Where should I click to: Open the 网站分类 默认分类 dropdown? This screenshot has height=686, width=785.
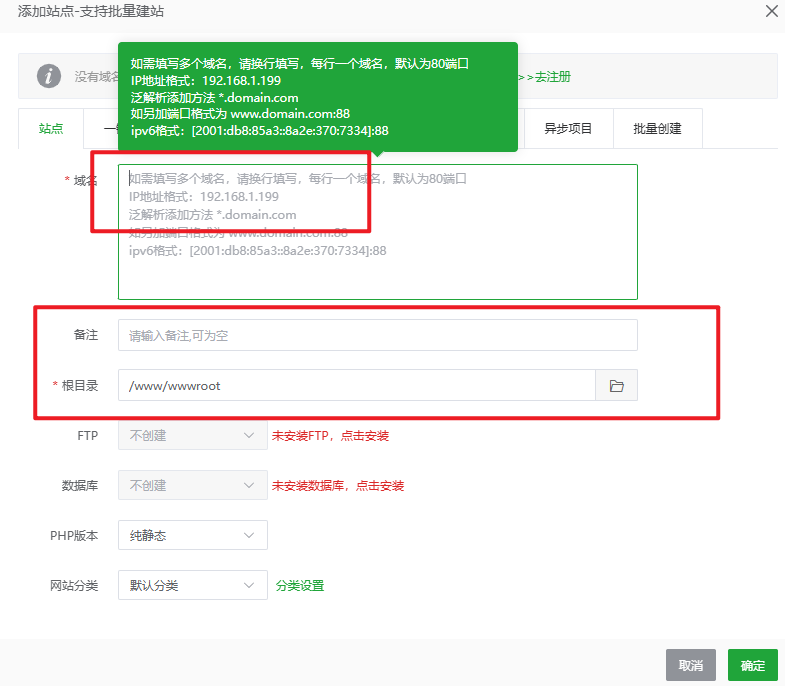(x=193, y=585)
